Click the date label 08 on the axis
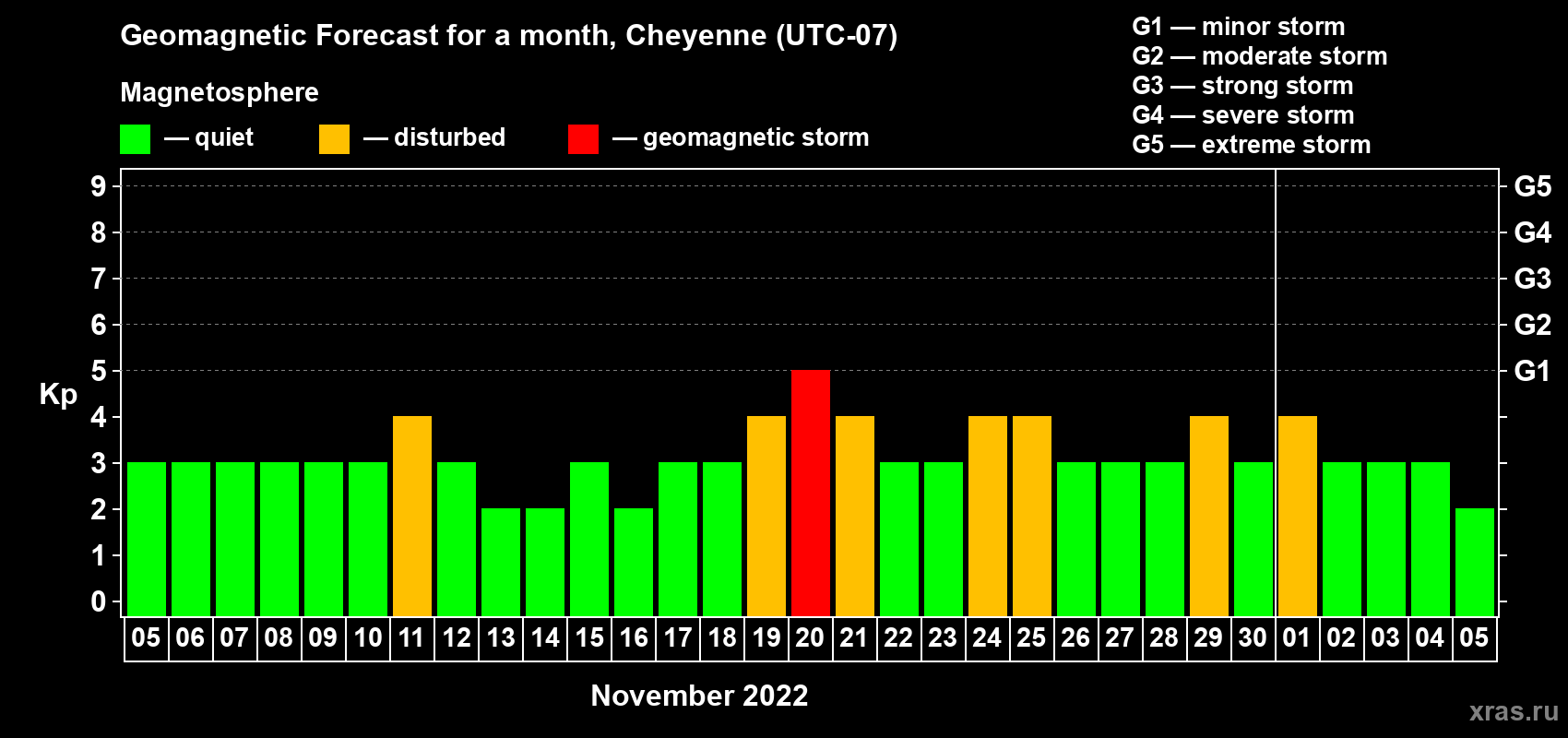Image resolution: width=1568 pixels, height=738 pixels. [x=279, y=637]
